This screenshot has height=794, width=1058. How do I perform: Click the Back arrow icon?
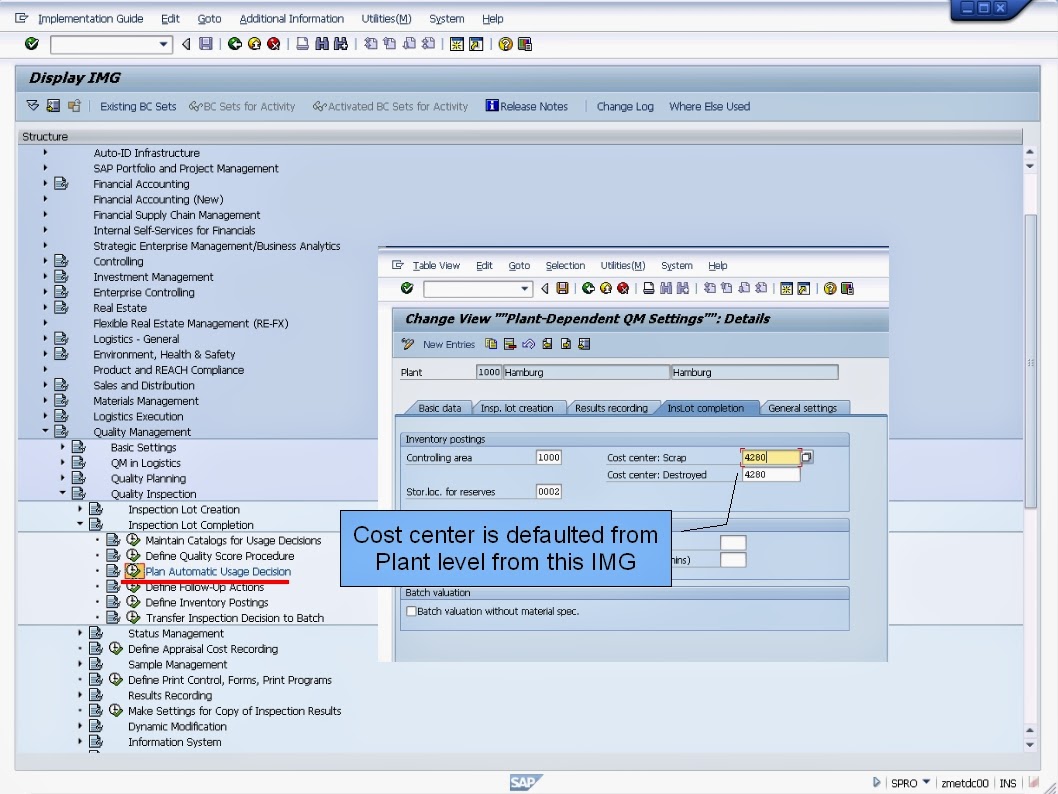(235, 43)
